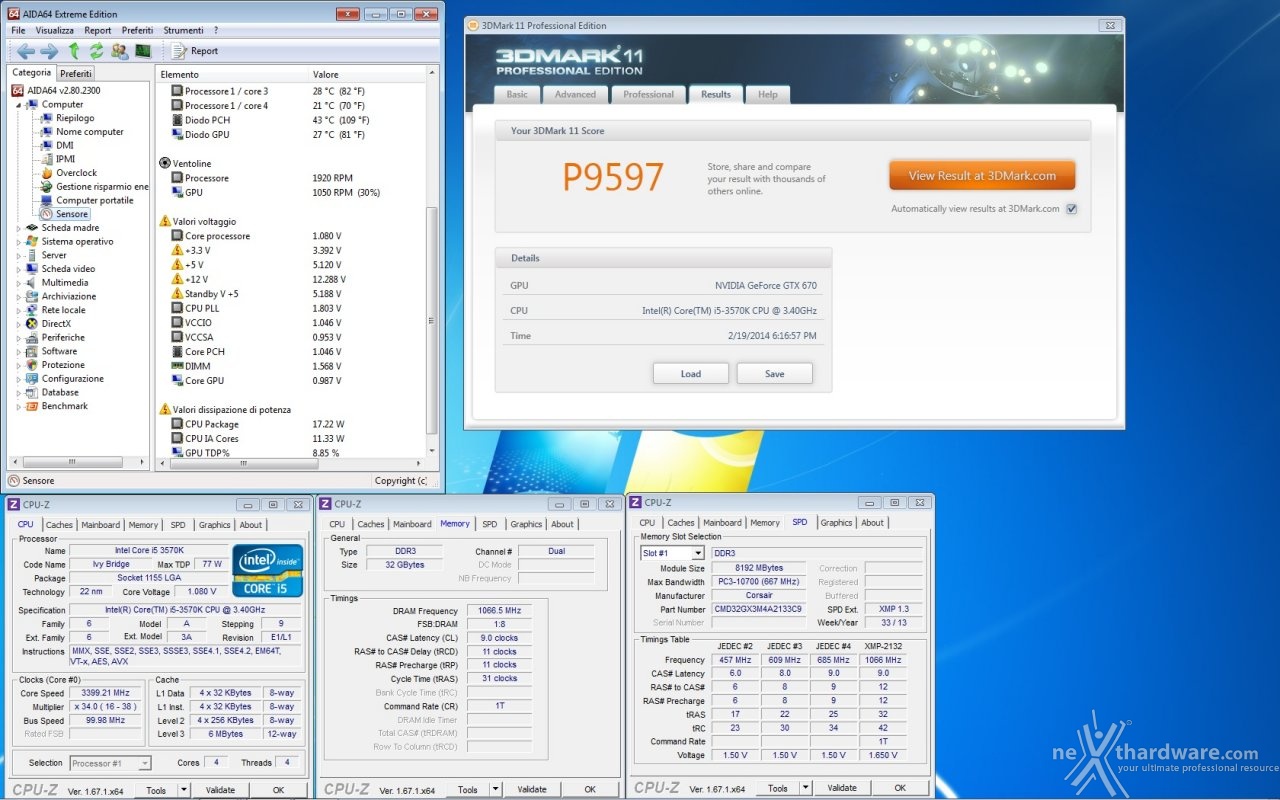Click the two-people icon in AIDA64 toolbar

(x=120, y=51)
